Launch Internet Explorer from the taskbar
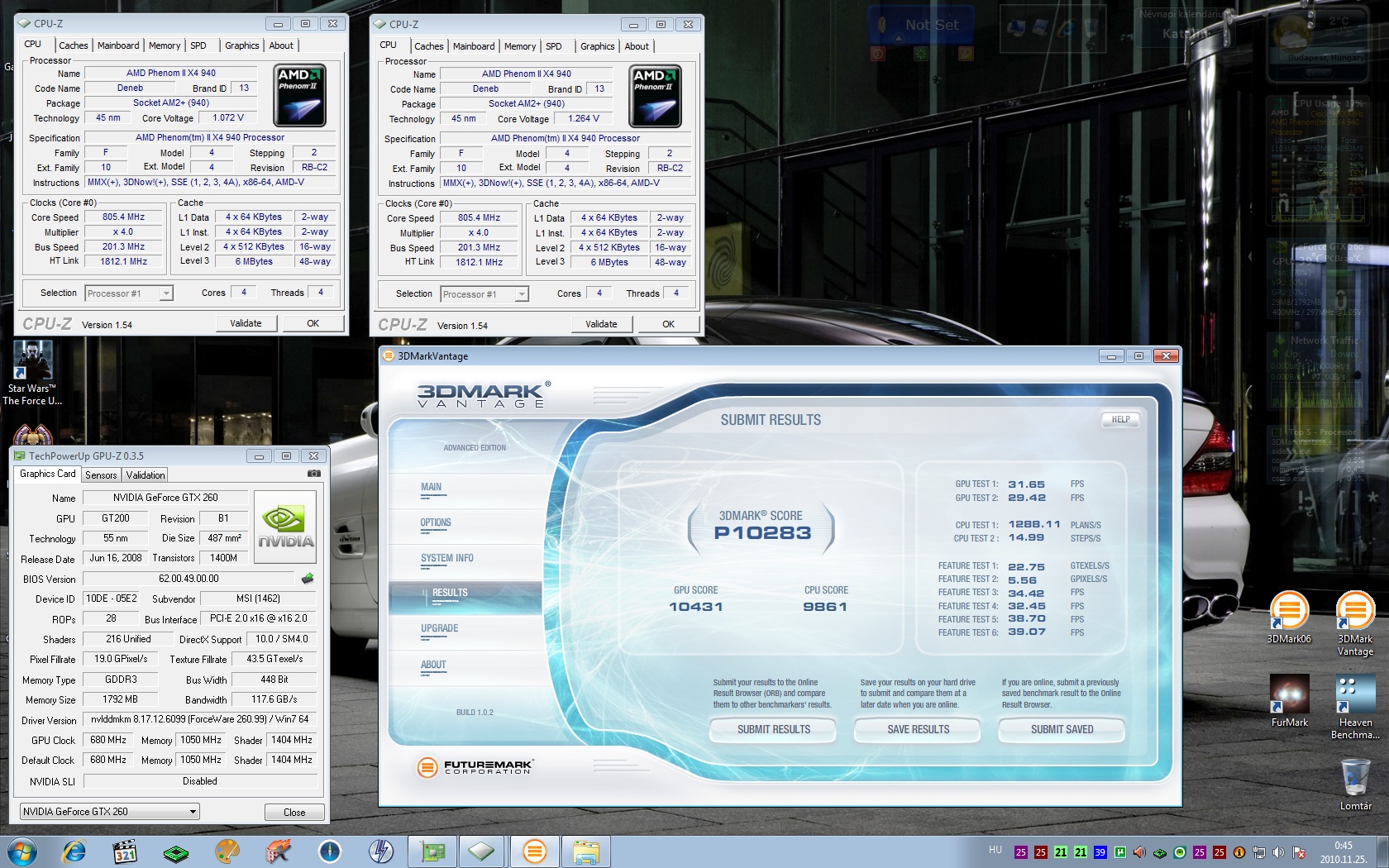 tap(74, 851)
